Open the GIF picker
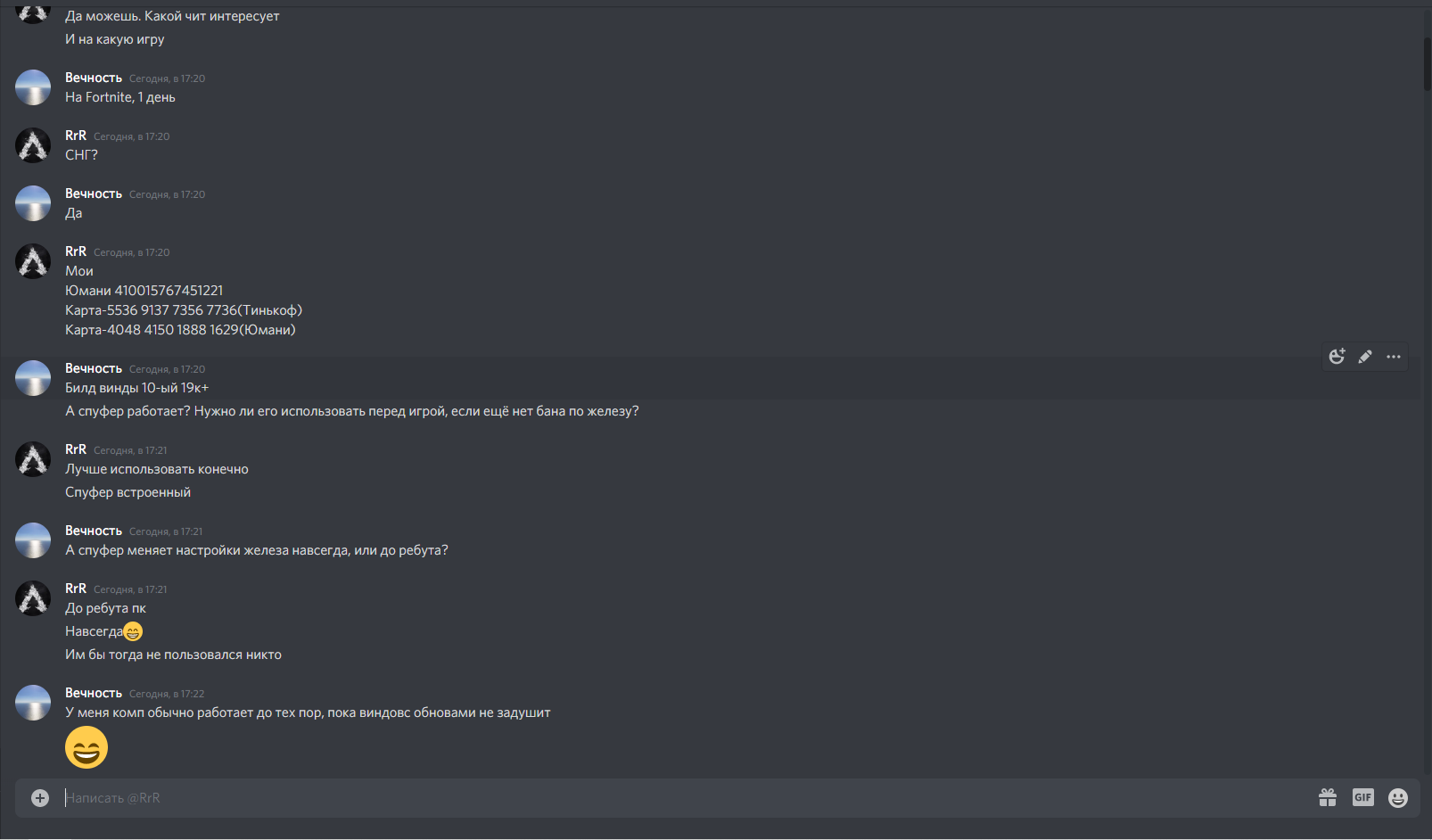Image resolution: width=1432 pixels, height=840 pixels. click(1363, 798)
